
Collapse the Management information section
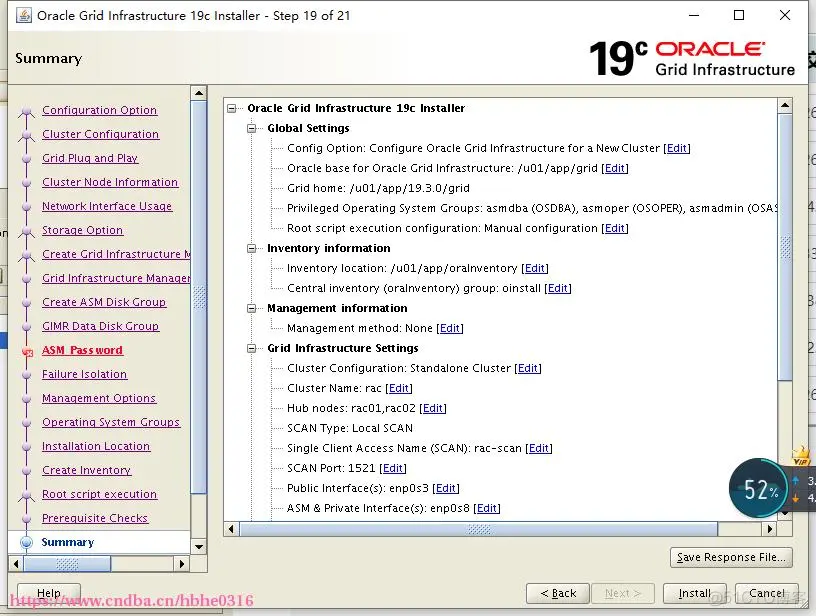(x=252, y=308)
